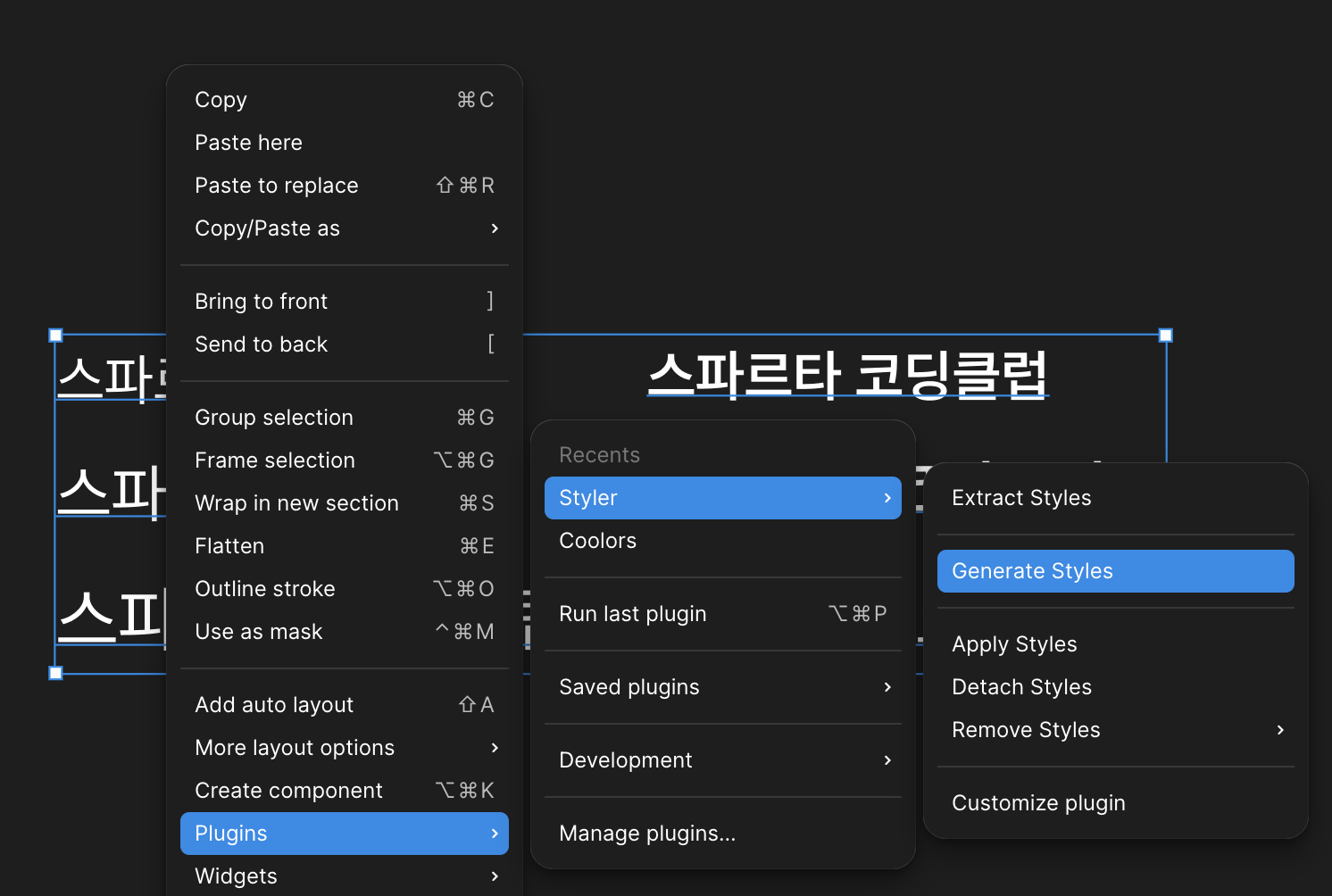Image resolution: width=1332 pixels, height=896 pixels.
Task: Click the bottom-left selection resize handle
Action: [55, 673]
